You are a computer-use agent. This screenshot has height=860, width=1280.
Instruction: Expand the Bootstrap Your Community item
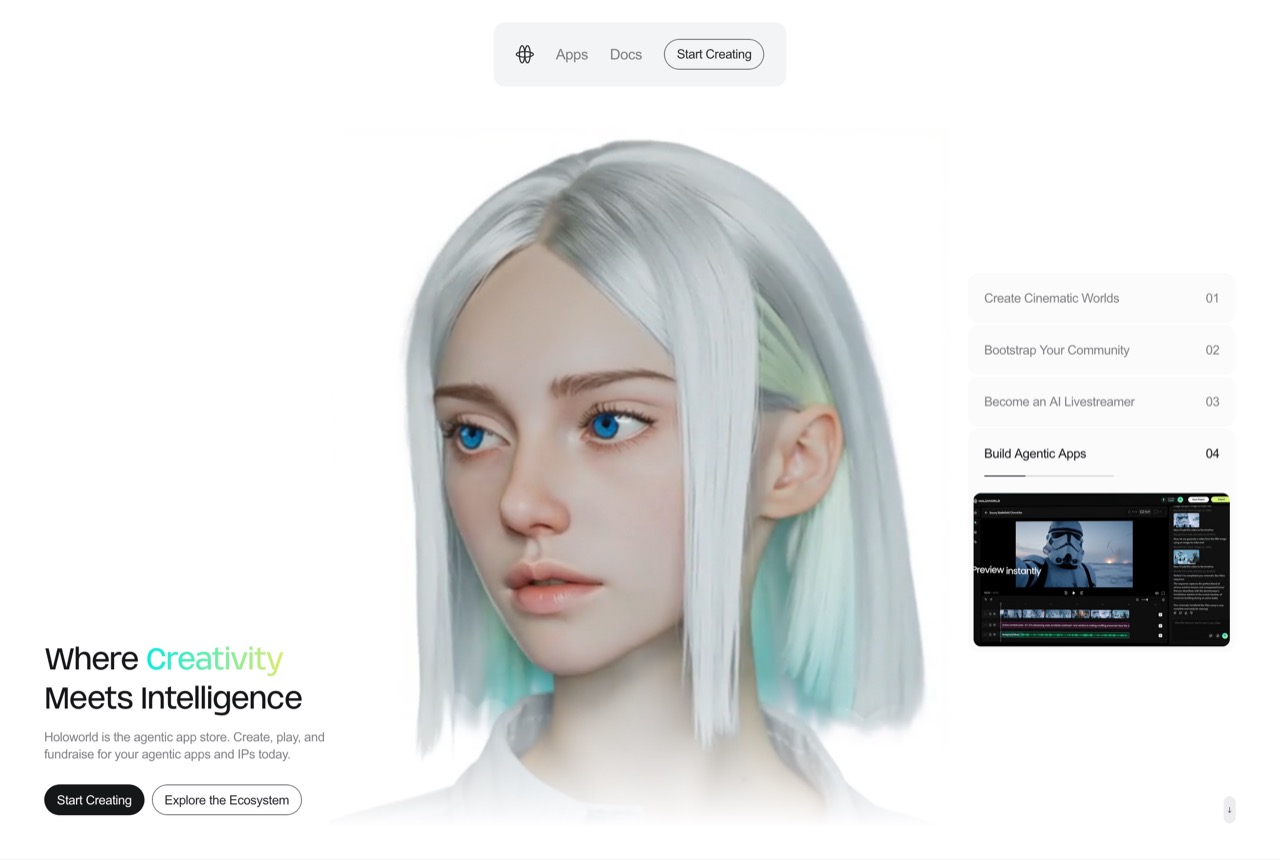pos(1100,350)
